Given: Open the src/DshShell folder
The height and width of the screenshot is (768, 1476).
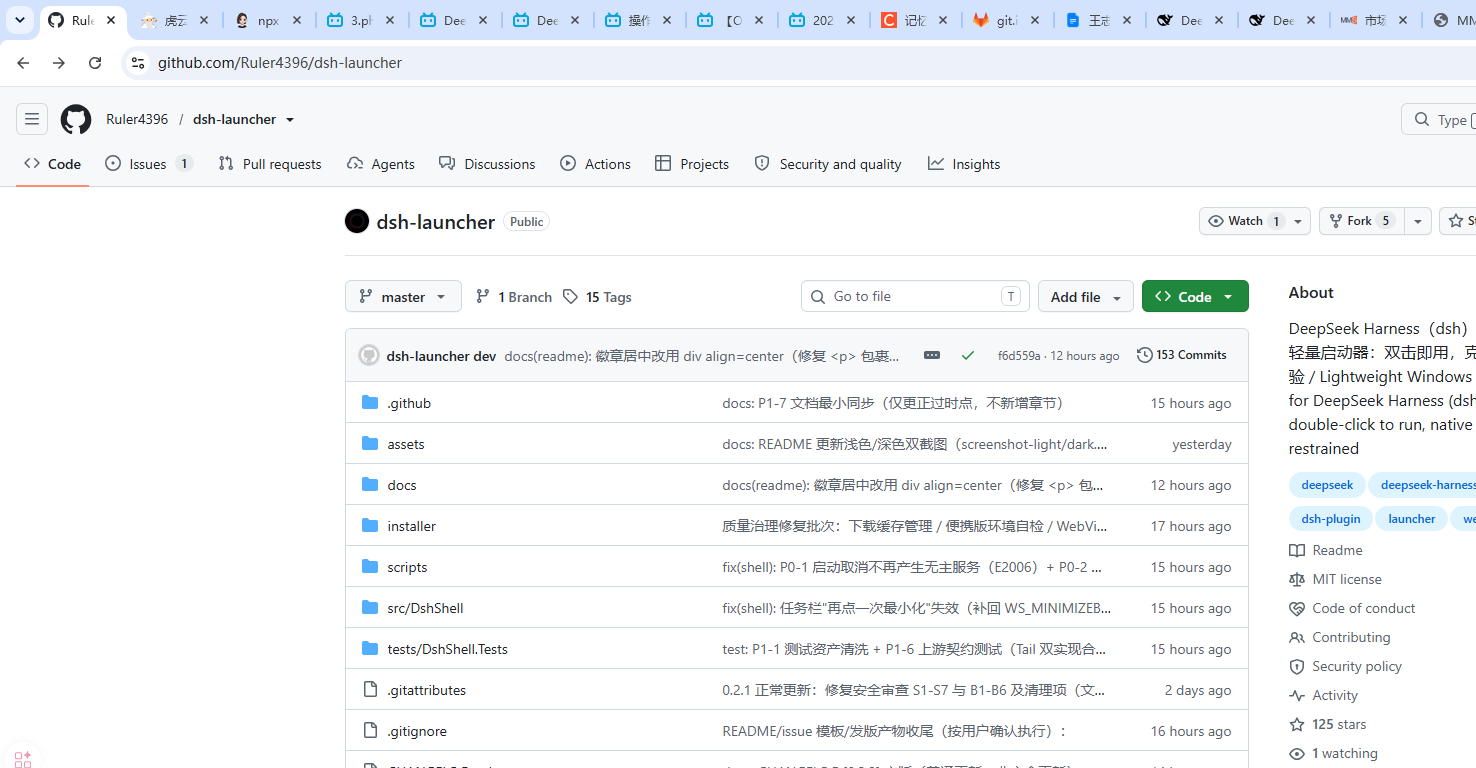Looking at the screenshot, I should tap(425, 608).
